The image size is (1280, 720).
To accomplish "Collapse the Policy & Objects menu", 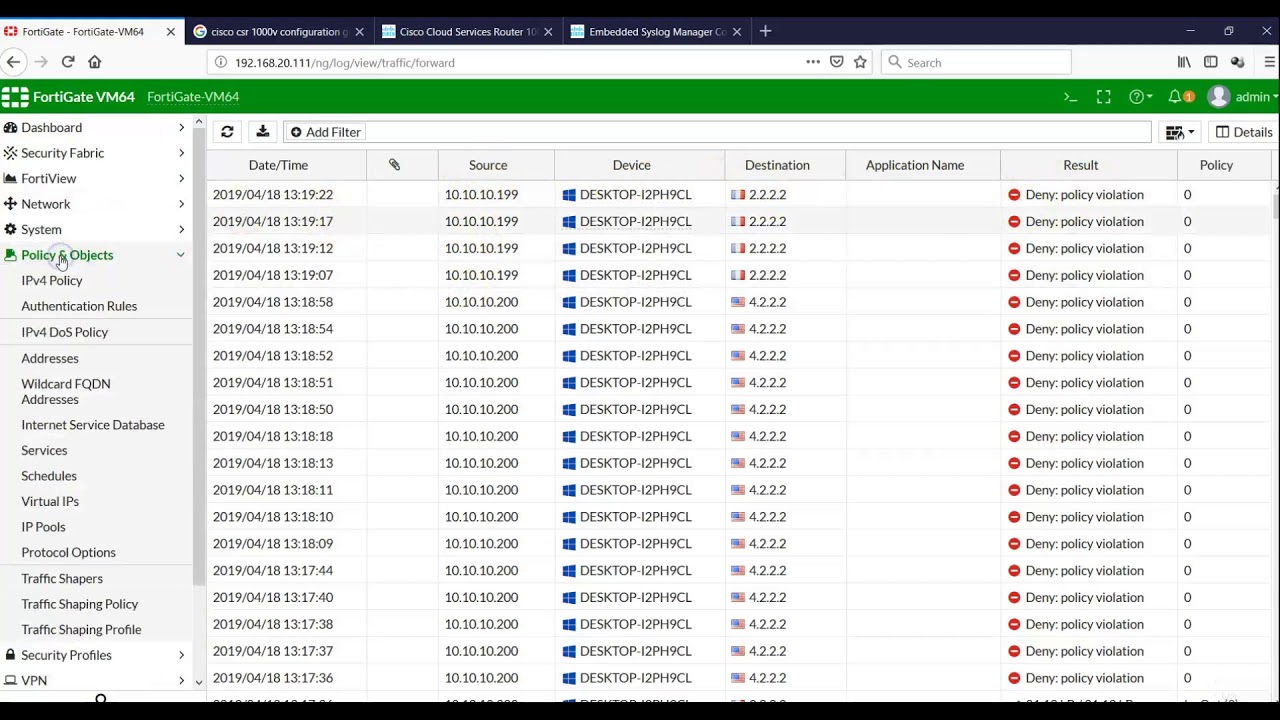I will point(95,255).
